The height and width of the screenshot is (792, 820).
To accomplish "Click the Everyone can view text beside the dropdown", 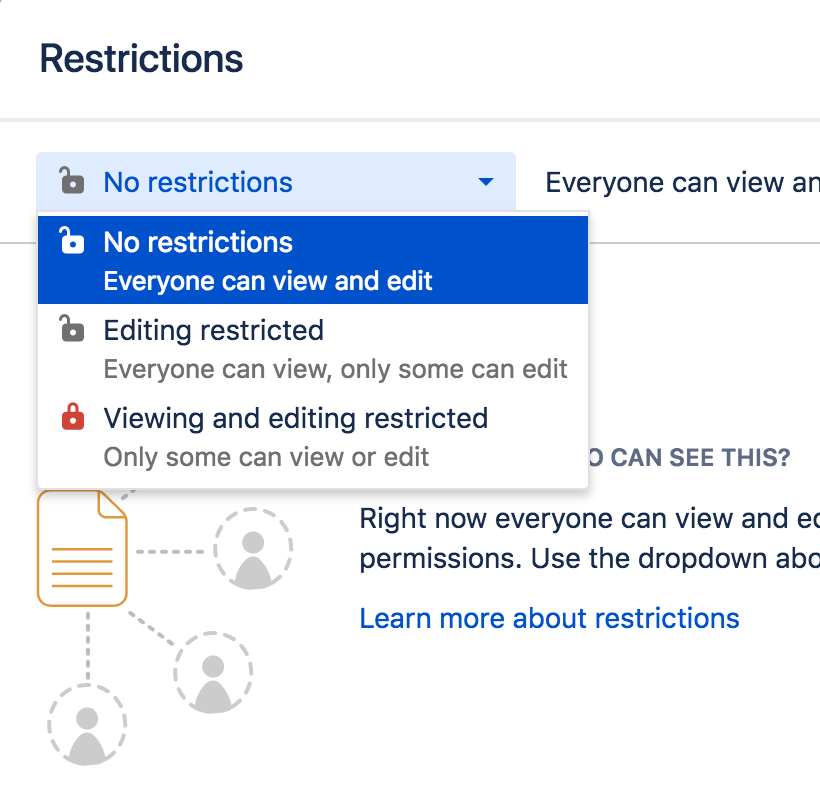I will (x=681, y=182).
